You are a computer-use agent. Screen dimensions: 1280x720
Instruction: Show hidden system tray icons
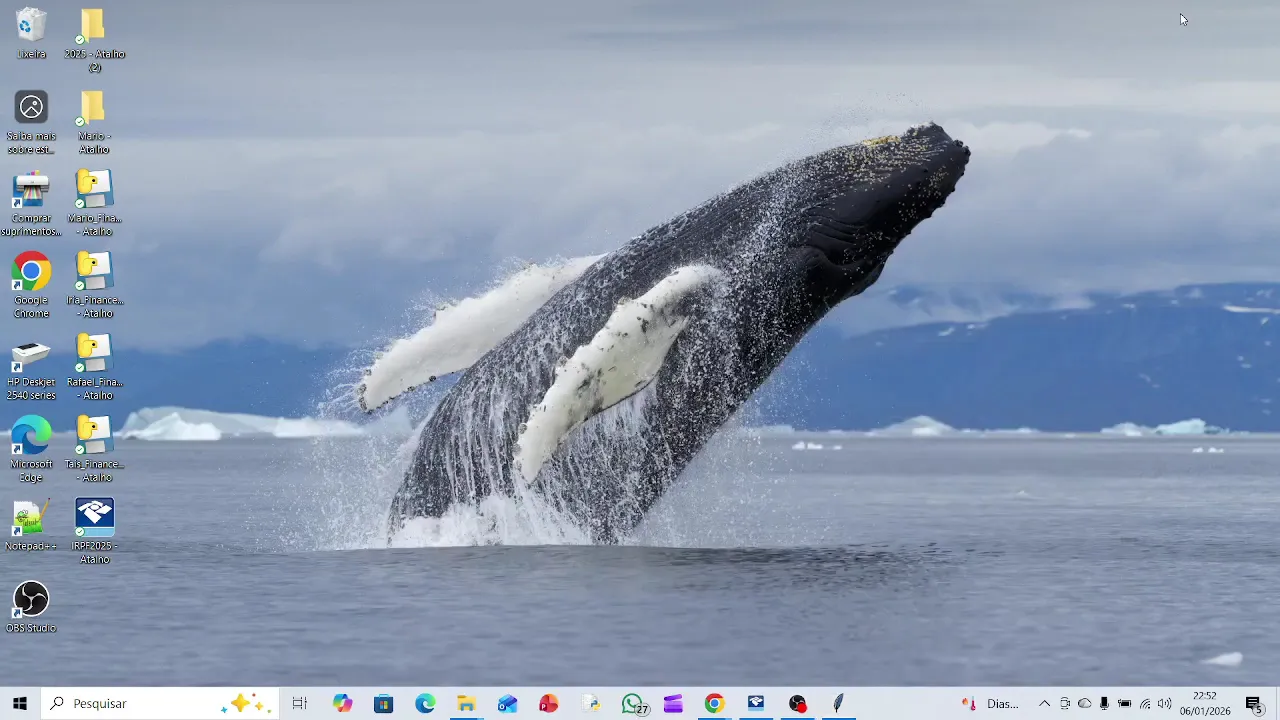[1044, 704]
